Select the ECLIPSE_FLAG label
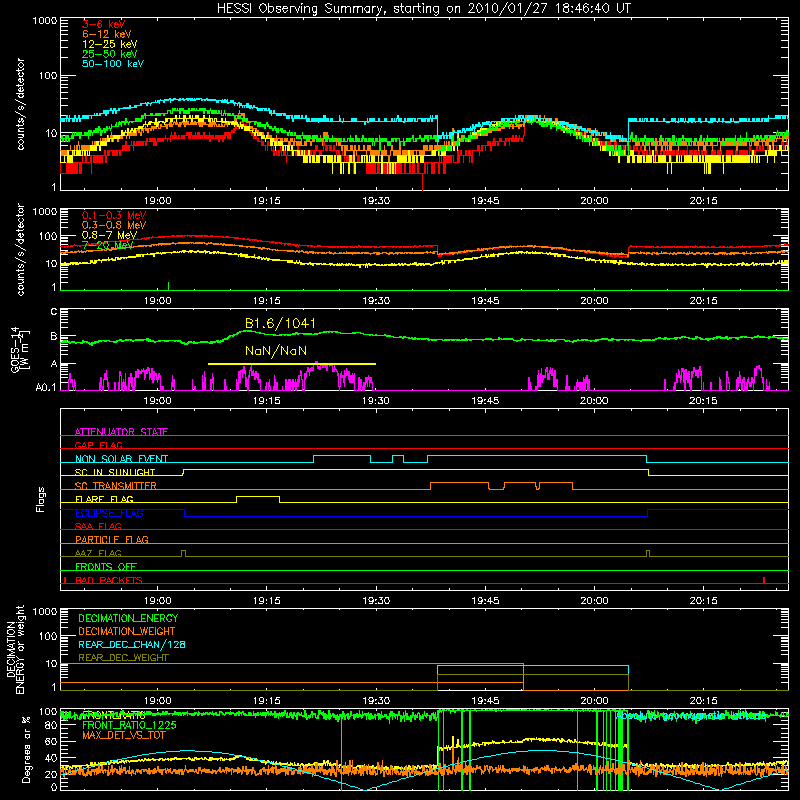 coord(109,513)
